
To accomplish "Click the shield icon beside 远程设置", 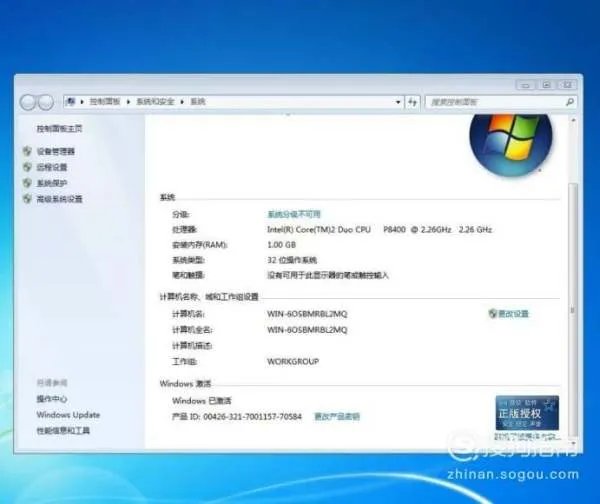I will pos(27,167).
